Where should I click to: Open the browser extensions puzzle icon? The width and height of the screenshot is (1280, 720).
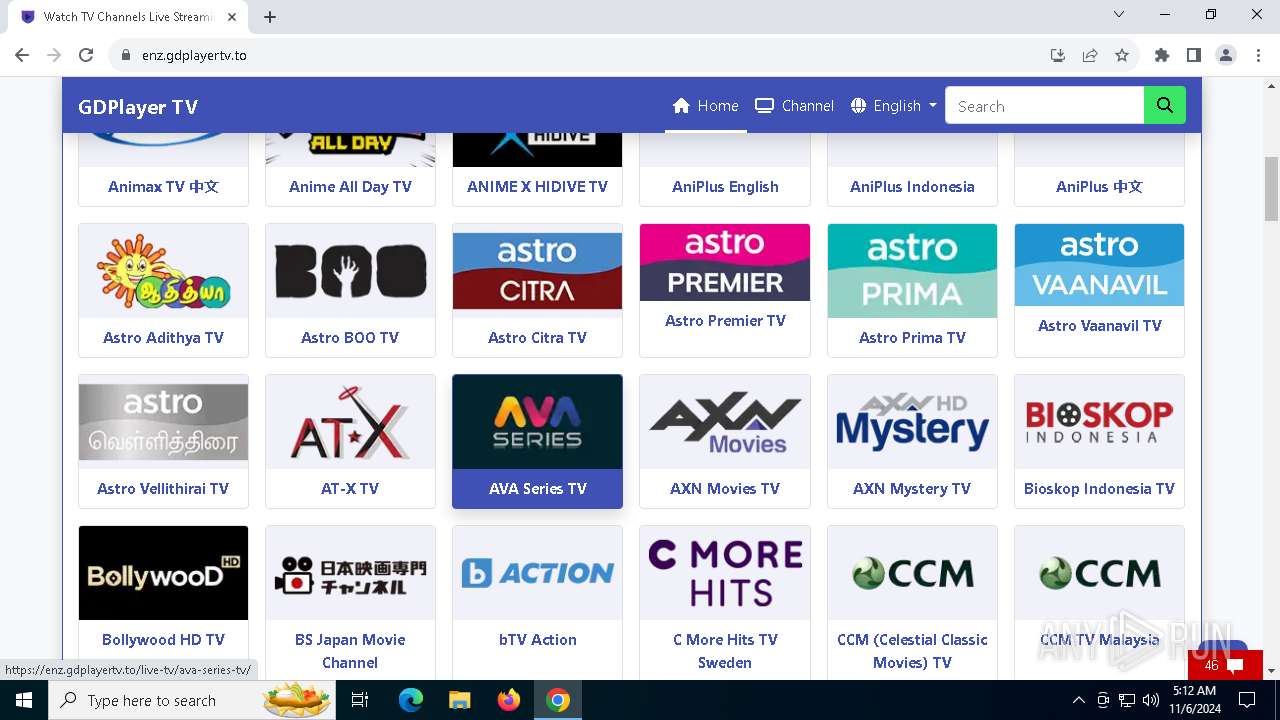pos(1162,55)
